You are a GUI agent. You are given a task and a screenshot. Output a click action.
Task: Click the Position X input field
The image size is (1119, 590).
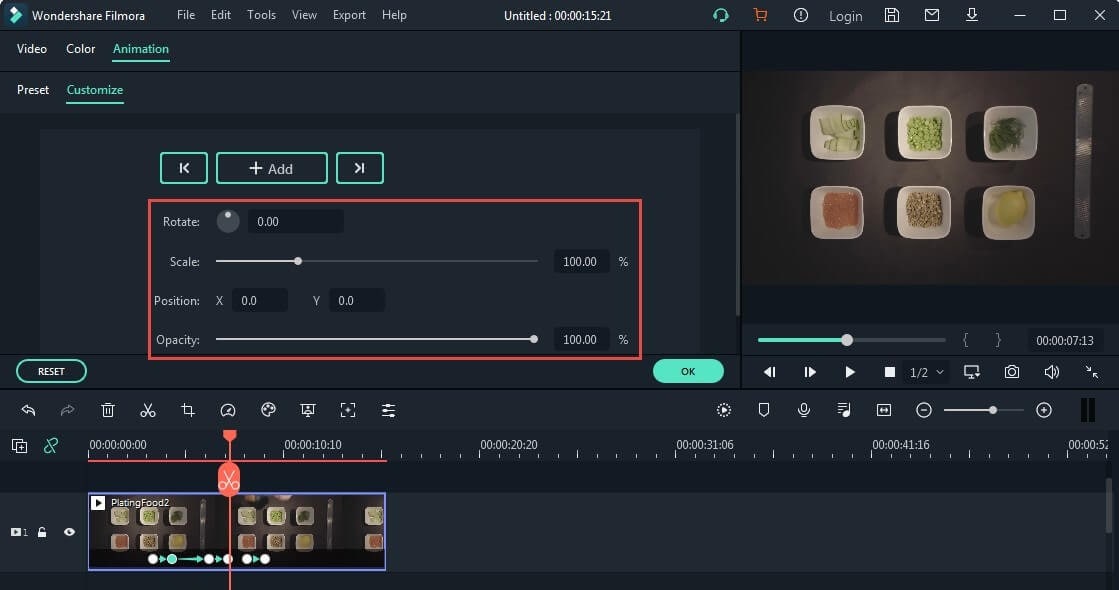[260, 300]
